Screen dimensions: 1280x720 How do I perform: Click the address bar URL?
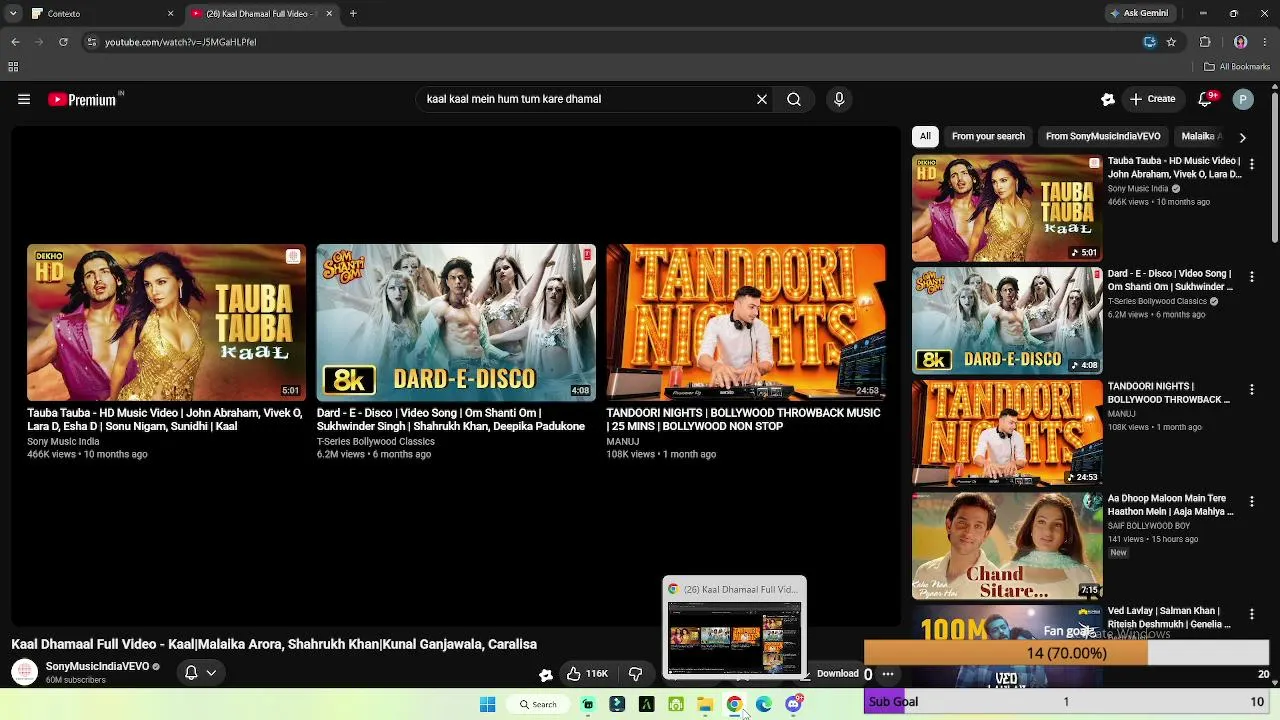tap(181, 42)
